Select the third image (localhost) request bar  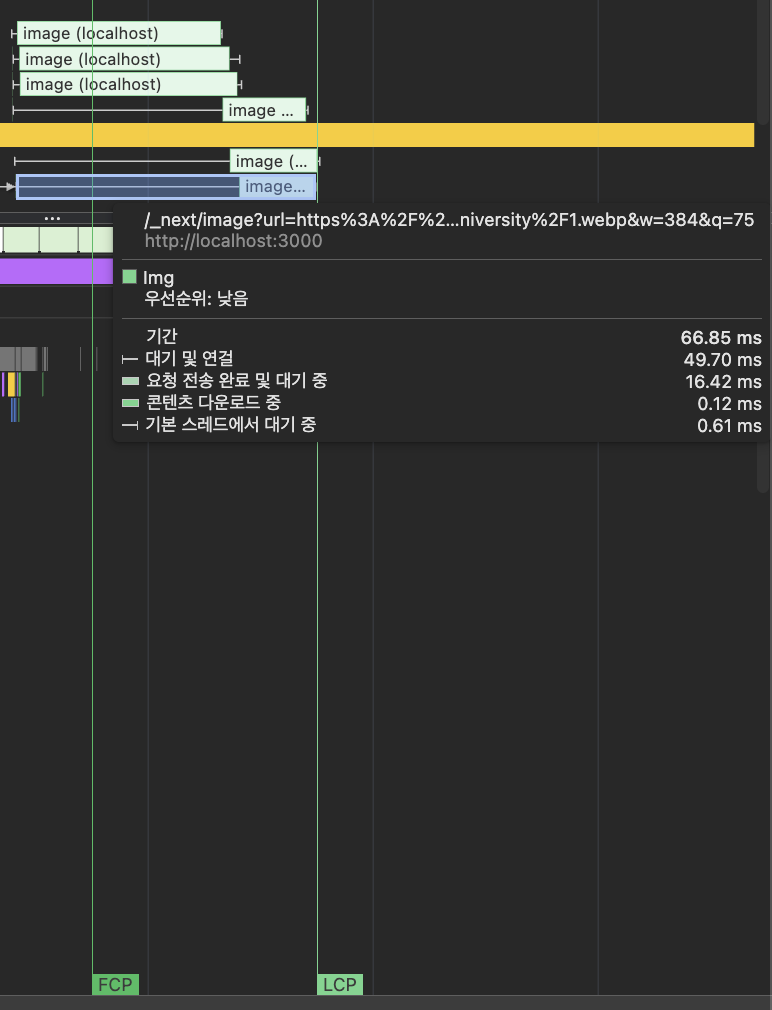[x=128, y=85]
